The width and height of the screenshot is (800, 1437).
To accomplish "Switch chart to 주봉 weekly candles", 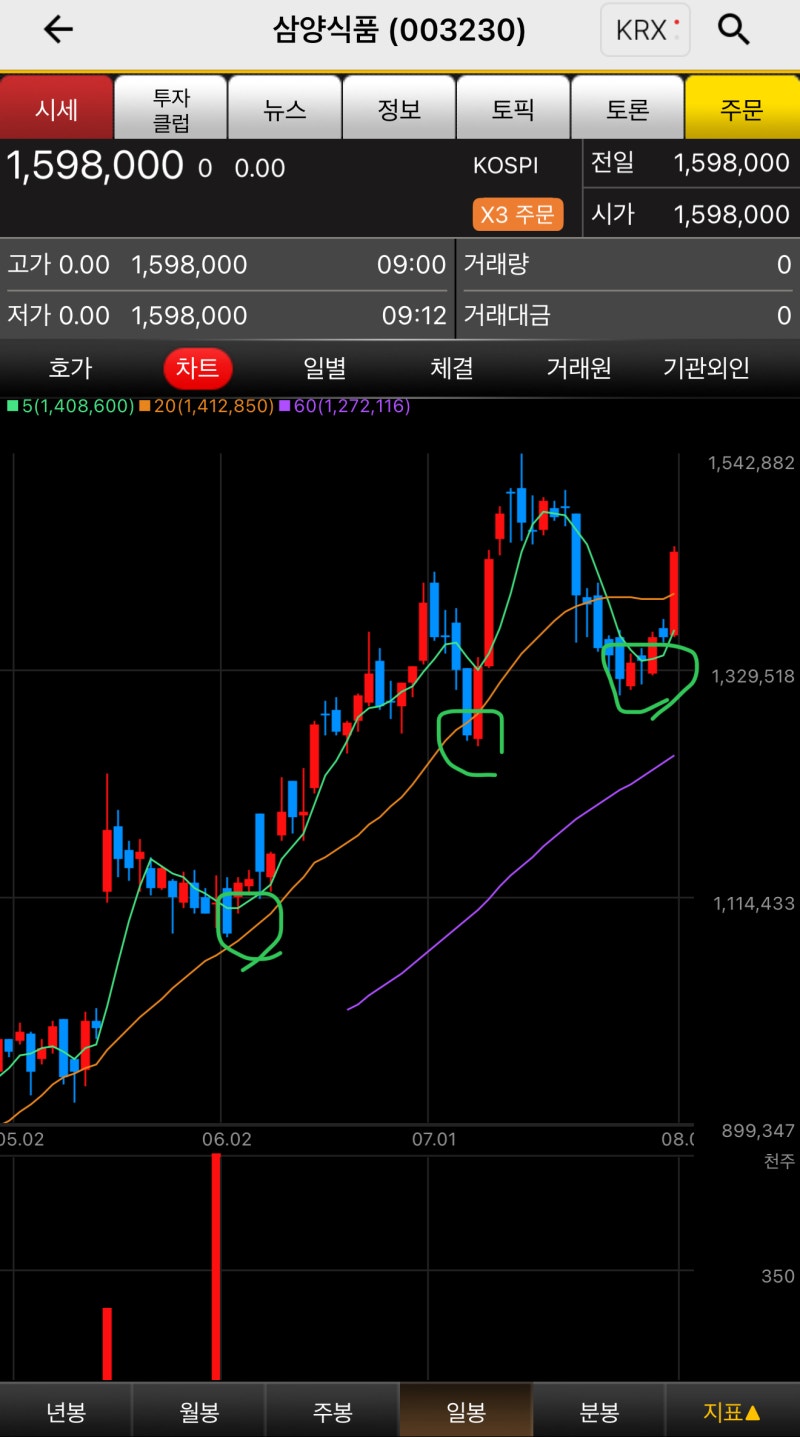I will 332,1411.
